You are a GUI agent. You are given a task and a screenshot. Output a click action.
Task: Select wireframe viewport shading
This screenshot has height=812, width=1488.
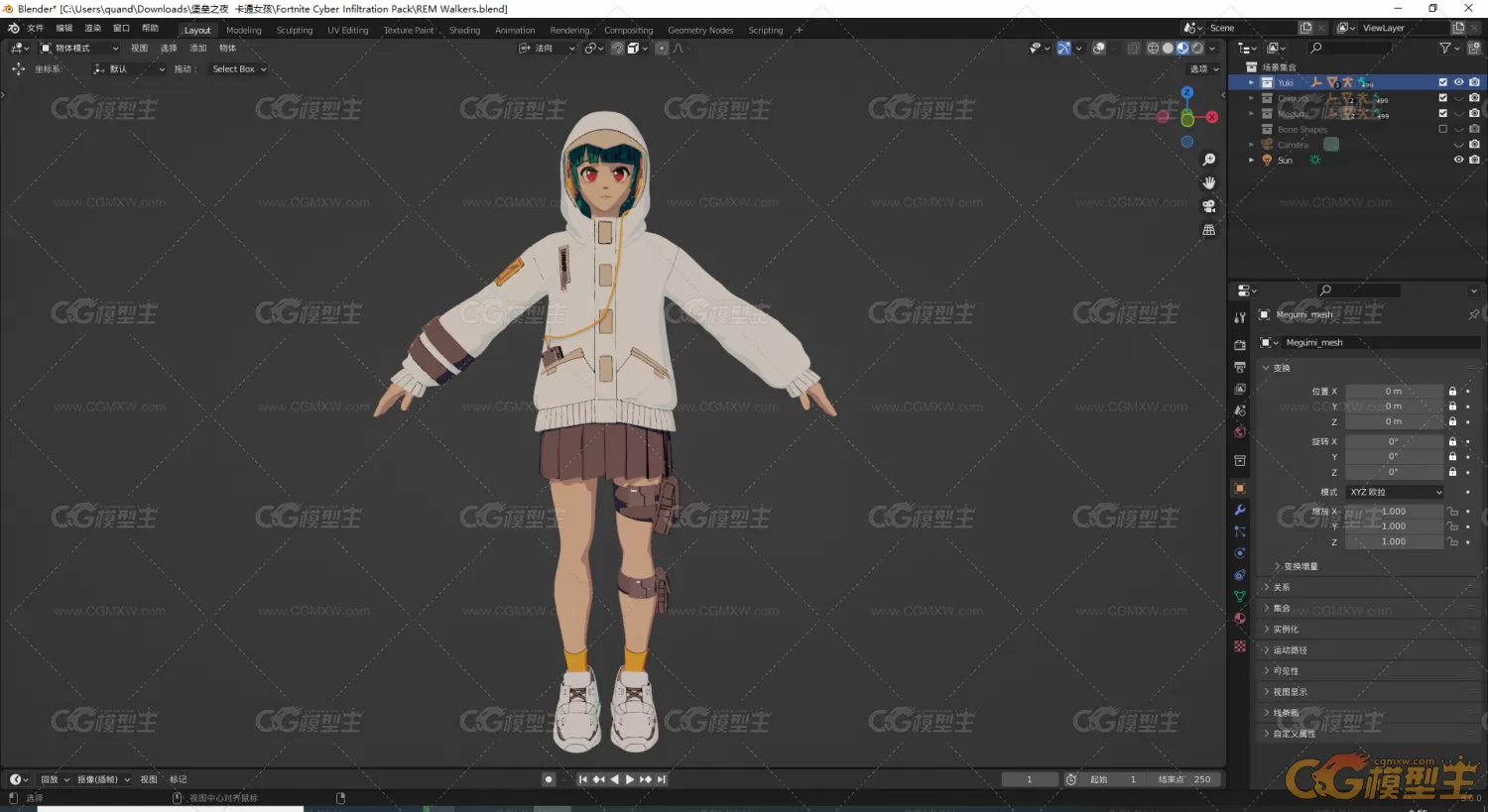coord(1153,48)
